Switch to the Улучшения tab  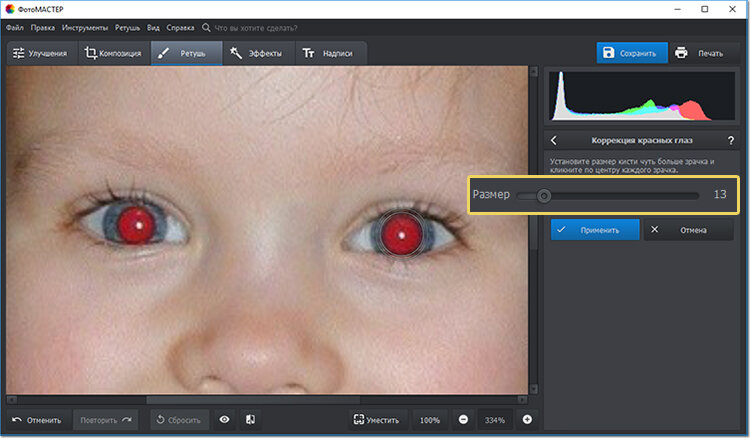[x=42, y=53]
